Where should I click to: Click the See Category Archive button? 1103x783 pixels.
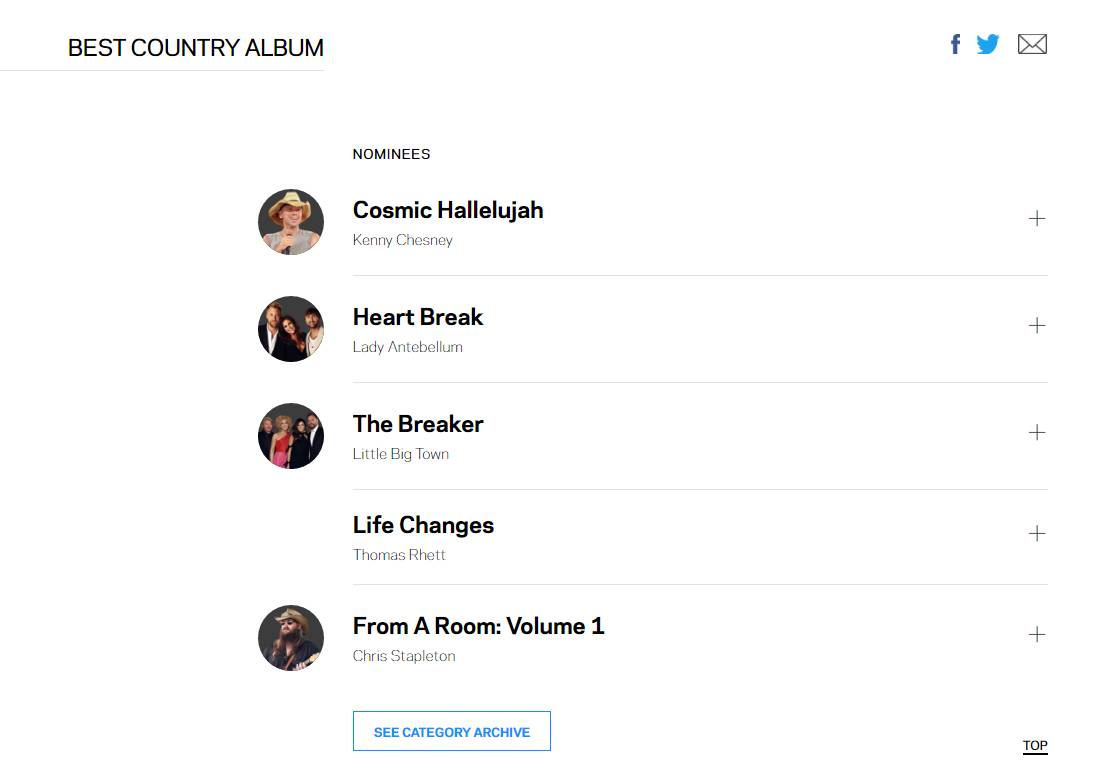[452, 732]
